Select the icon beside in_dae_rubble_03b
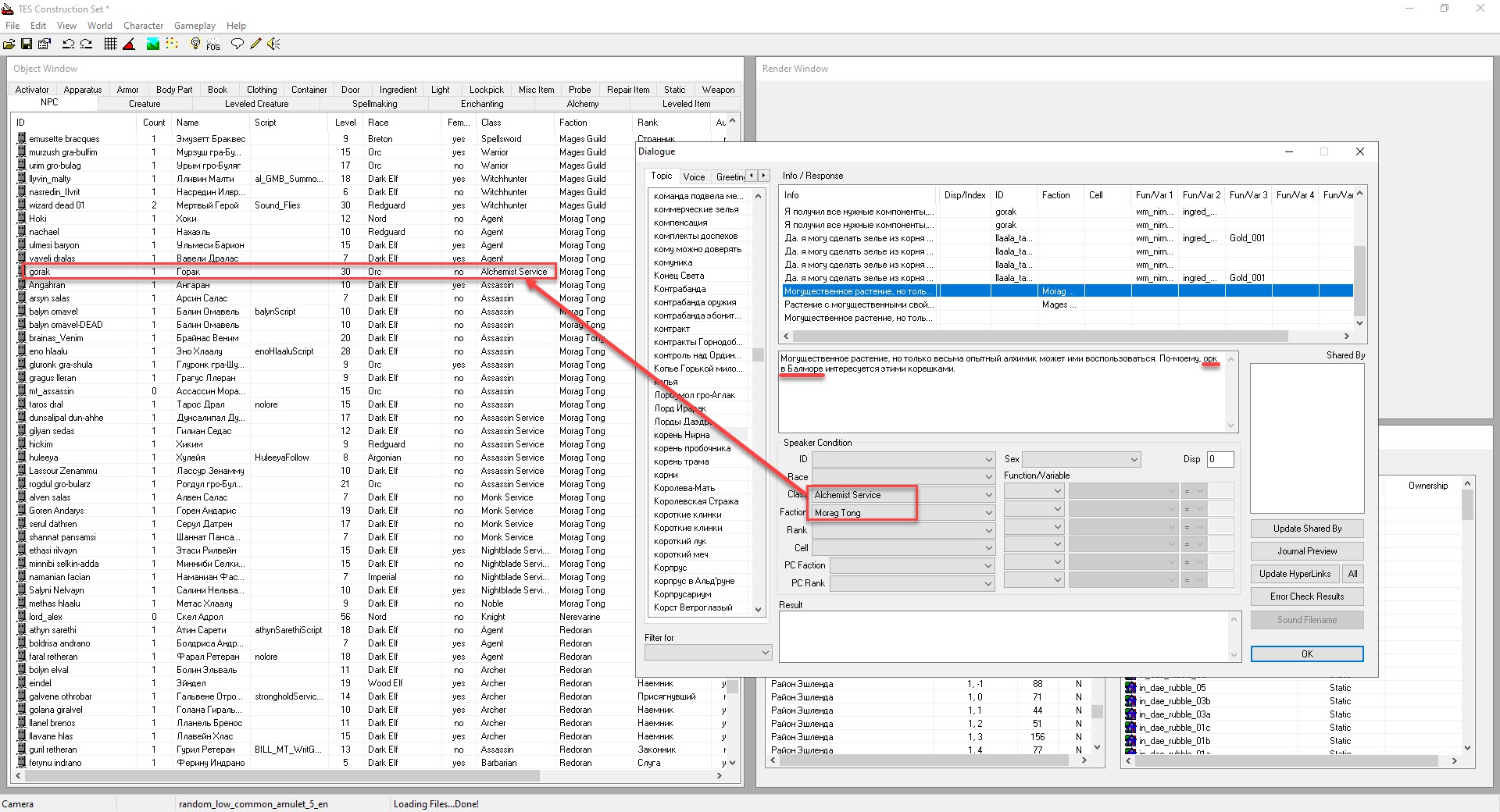This screenshot has width=1500, height=812. click(x=1130, y=701)
